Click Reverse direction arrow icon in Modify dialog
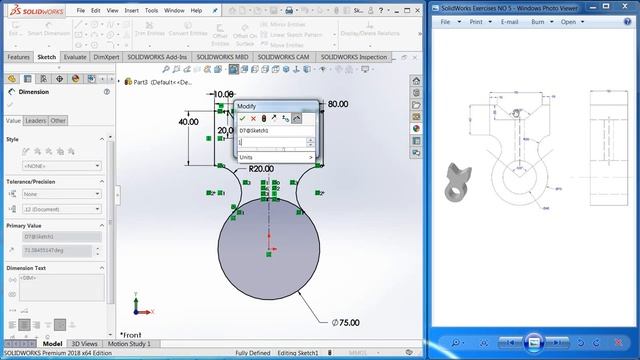Viewport: 640px width, 360px height. pos(274,118)
